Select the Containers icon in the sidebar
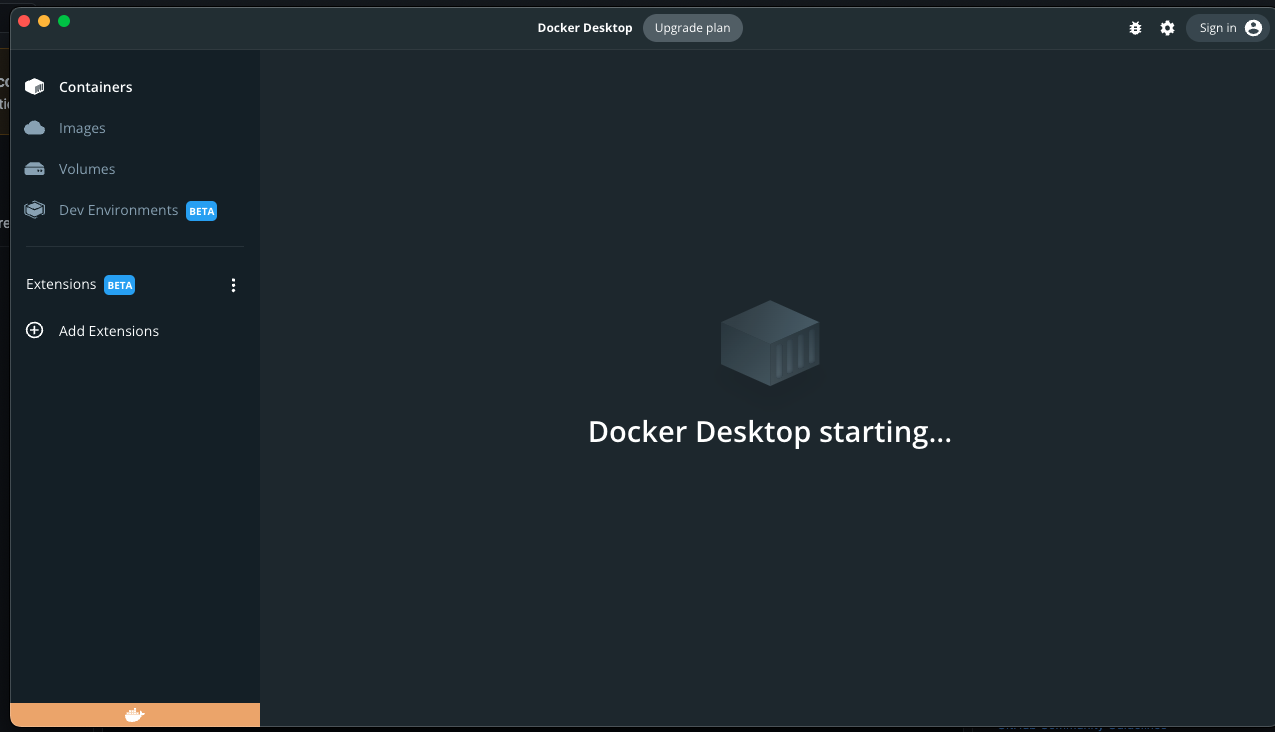 pos(34,86)
